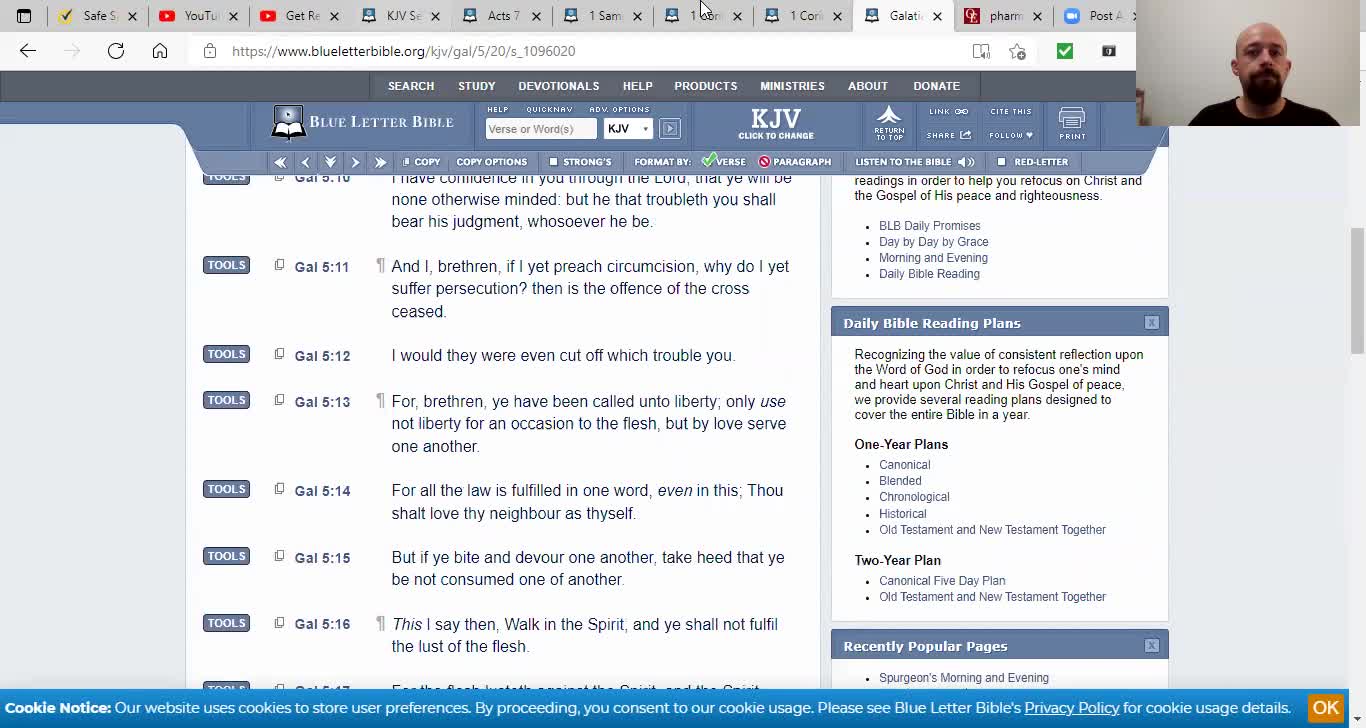The width and height of the screenshot is (1366, 728).
Task: Go to browser home page icon
Action: [x=160, y=51]
